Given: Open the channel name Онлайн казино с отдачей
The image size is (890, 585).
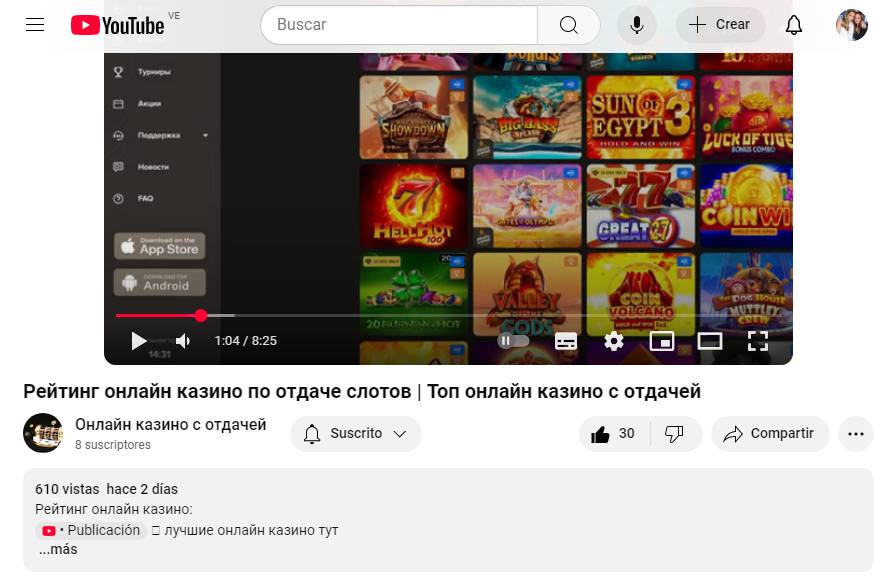Looking at the screenshot, I should pyautogui.click(x=170, y=424).
